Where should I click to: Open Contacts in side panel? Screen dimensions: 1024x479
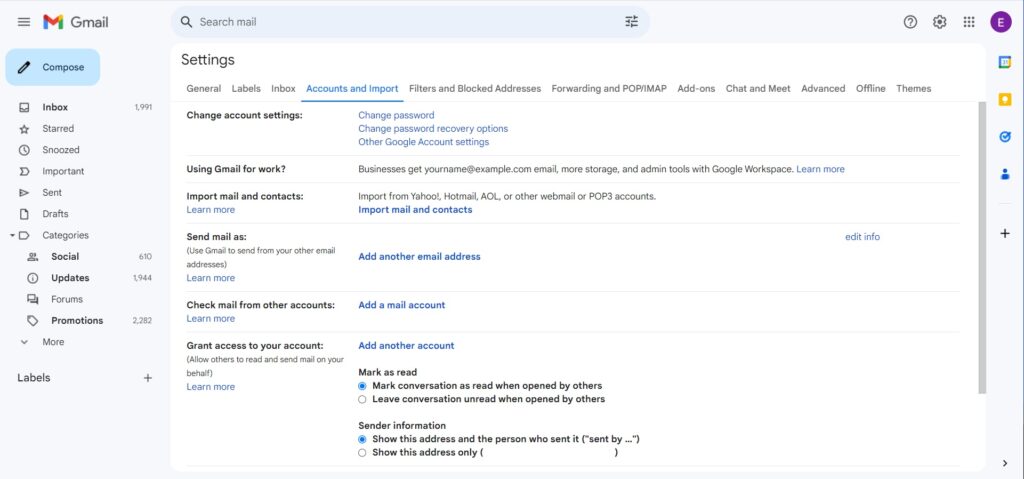tap(1005, 174)
